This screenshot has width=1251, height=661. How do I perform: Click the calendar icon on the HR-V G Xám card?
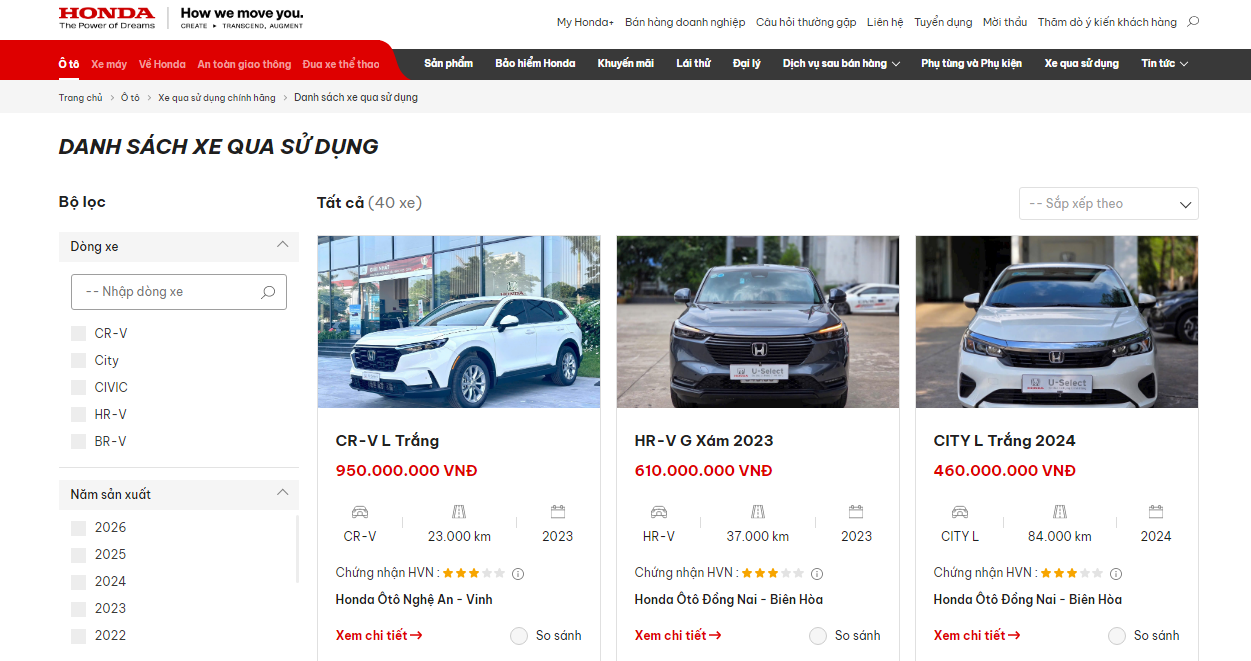click(856, 512)
